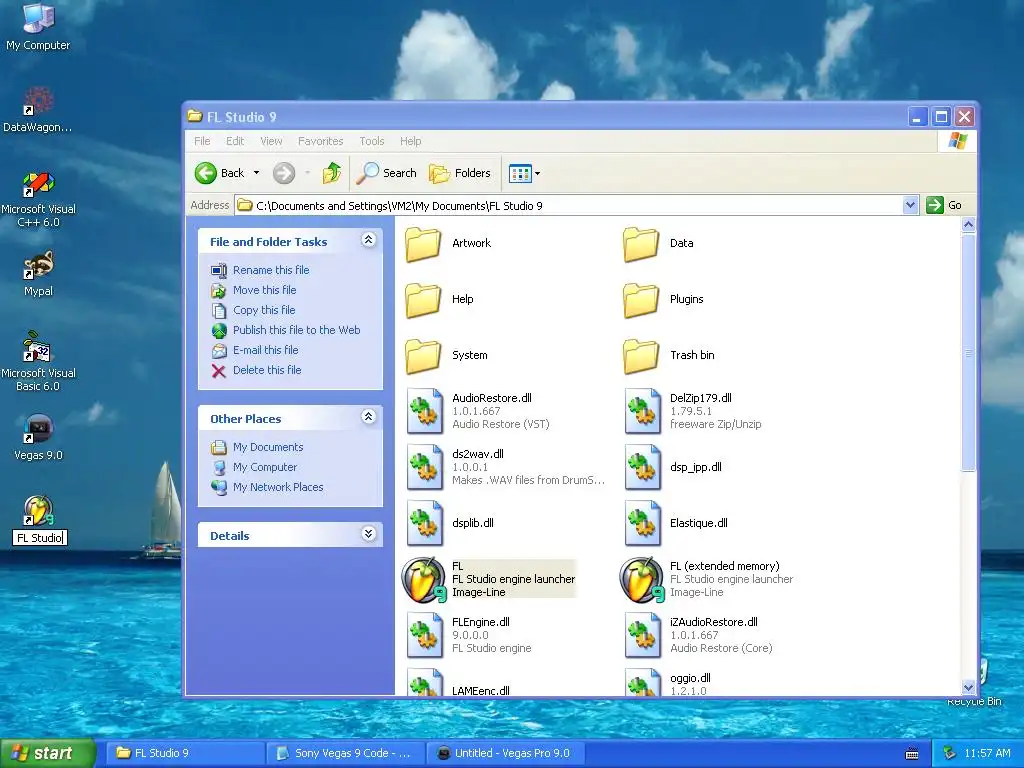Open the File menu
The image size is (1024, 768).
tap(202, 141)
